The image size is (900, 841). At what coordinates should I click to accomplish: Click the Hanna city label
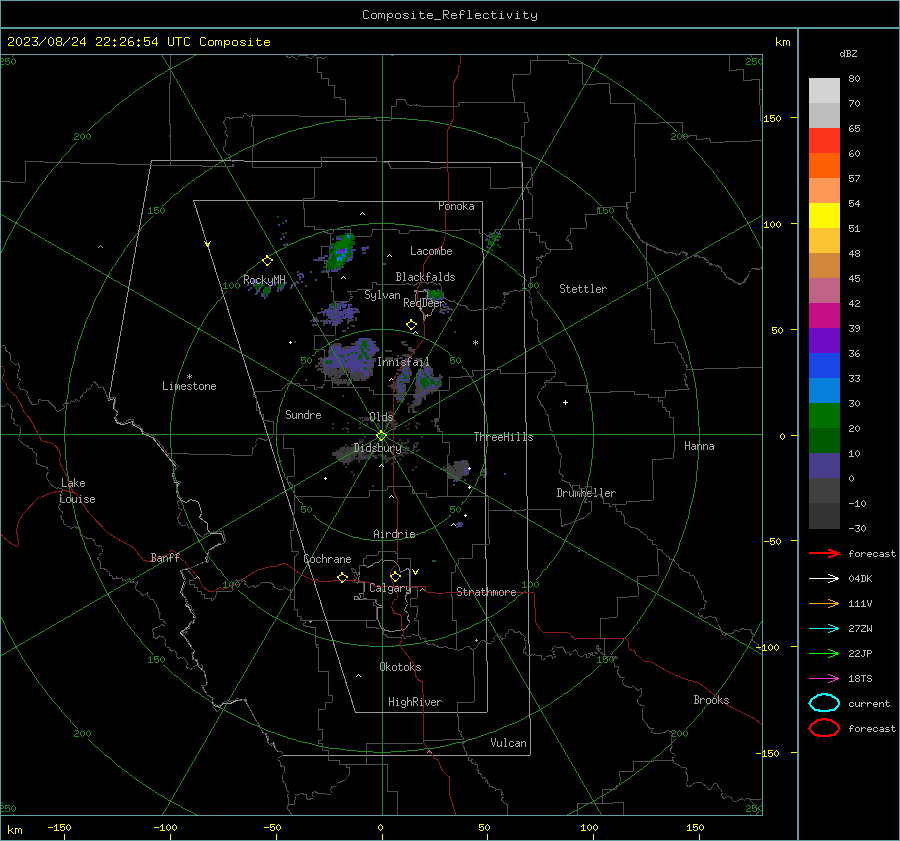pos(699,446)
